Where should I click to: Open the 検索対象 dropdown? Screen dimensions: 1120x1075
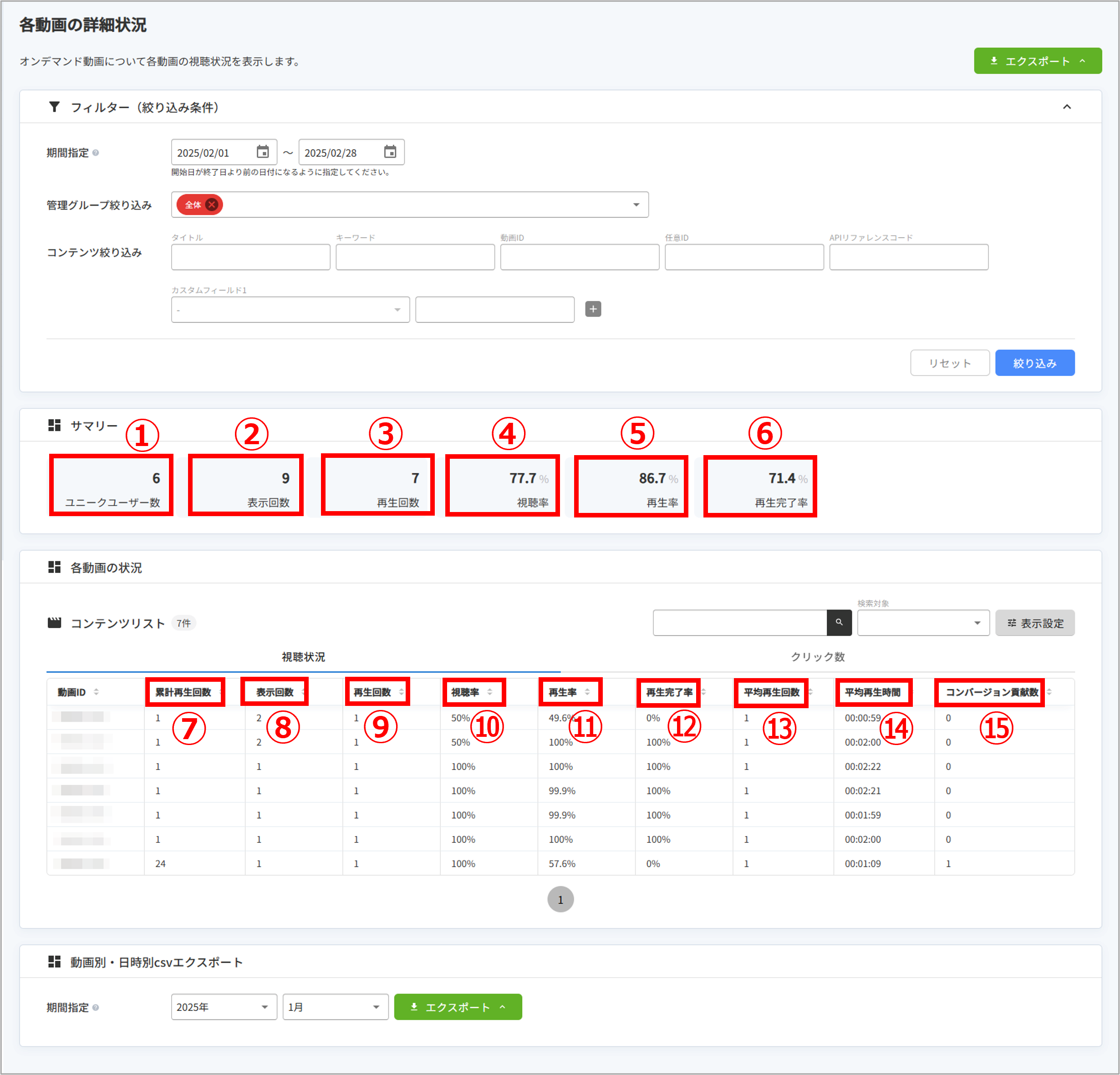923,623
